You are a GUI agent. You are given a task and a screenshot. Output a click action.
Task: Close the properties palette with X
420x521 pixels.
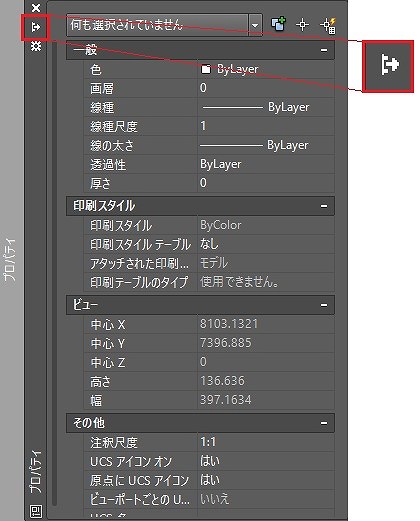coord(36,8)
